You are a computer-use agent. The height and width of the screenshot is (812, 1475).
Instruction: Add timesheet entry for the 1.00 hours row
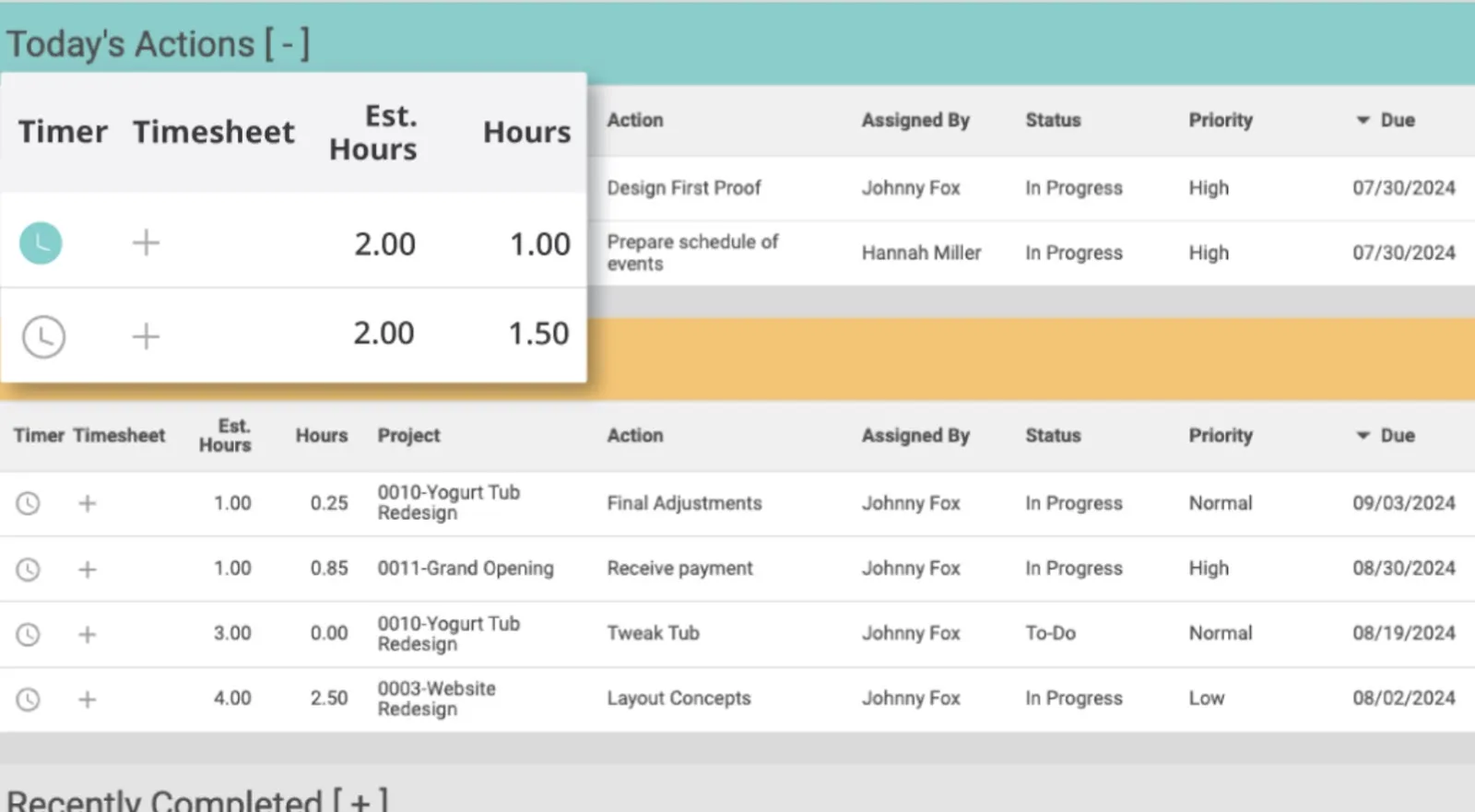click(146, 243)
